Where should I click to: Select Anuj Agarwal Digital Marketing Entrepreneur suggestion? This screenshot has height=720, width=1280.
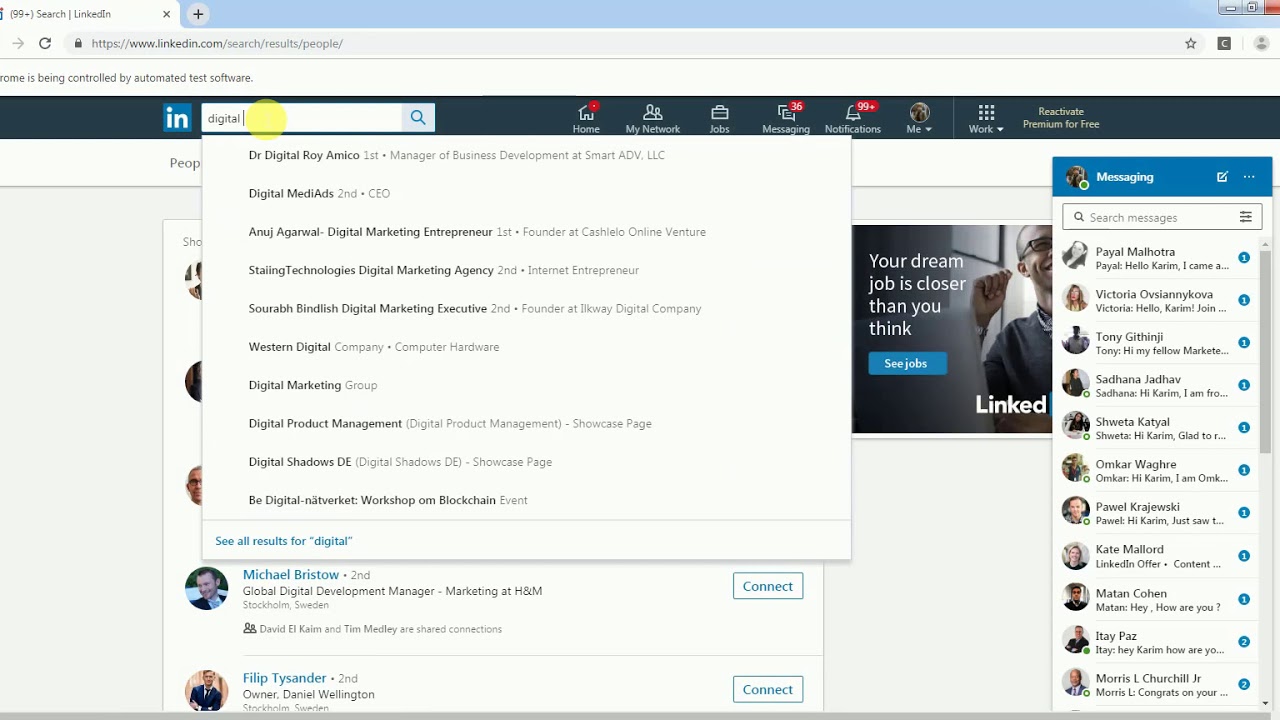526,232
